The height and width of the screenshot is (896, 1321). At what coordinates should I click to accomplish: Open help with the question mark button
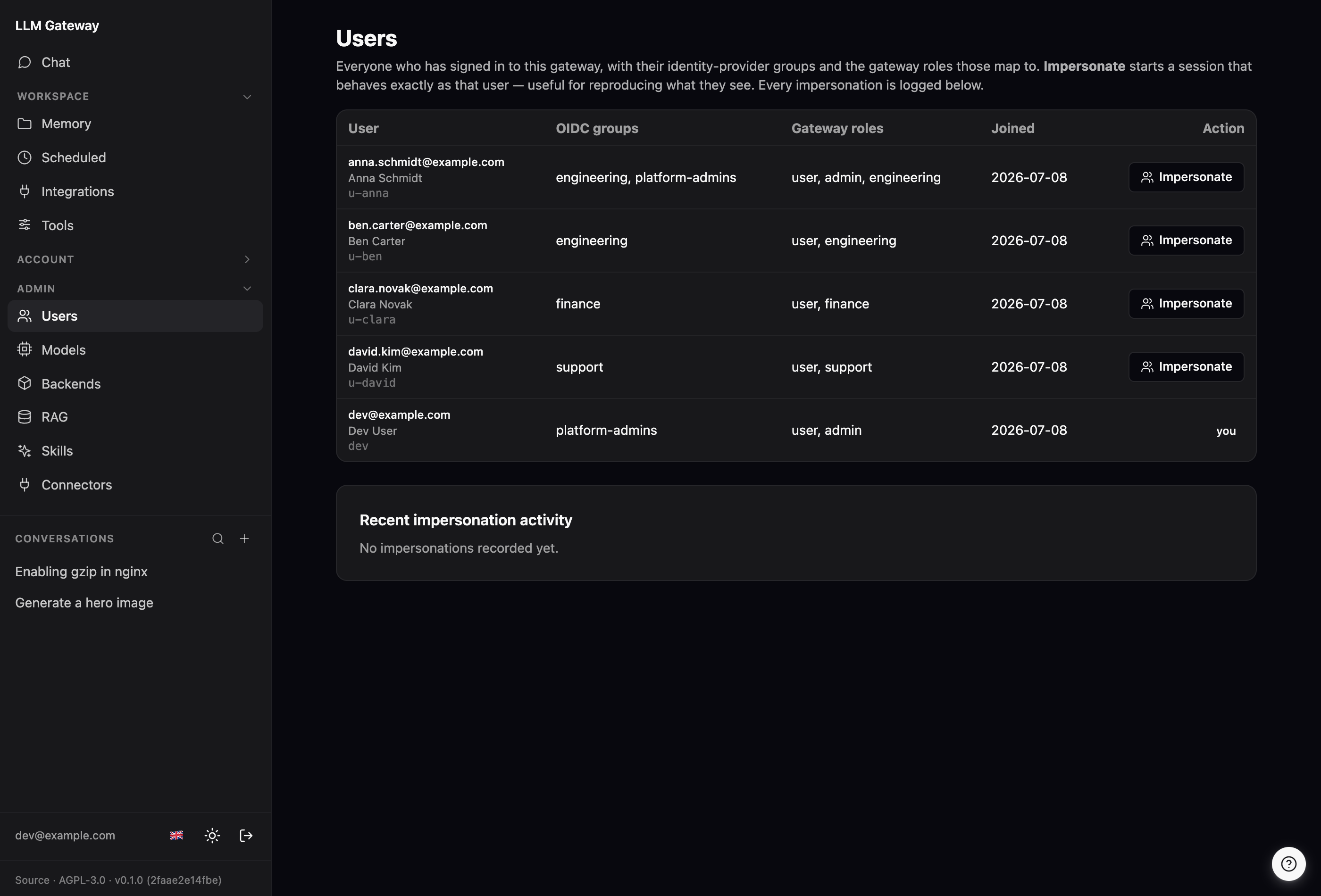pyautogui.click(x=1288, y=863)
